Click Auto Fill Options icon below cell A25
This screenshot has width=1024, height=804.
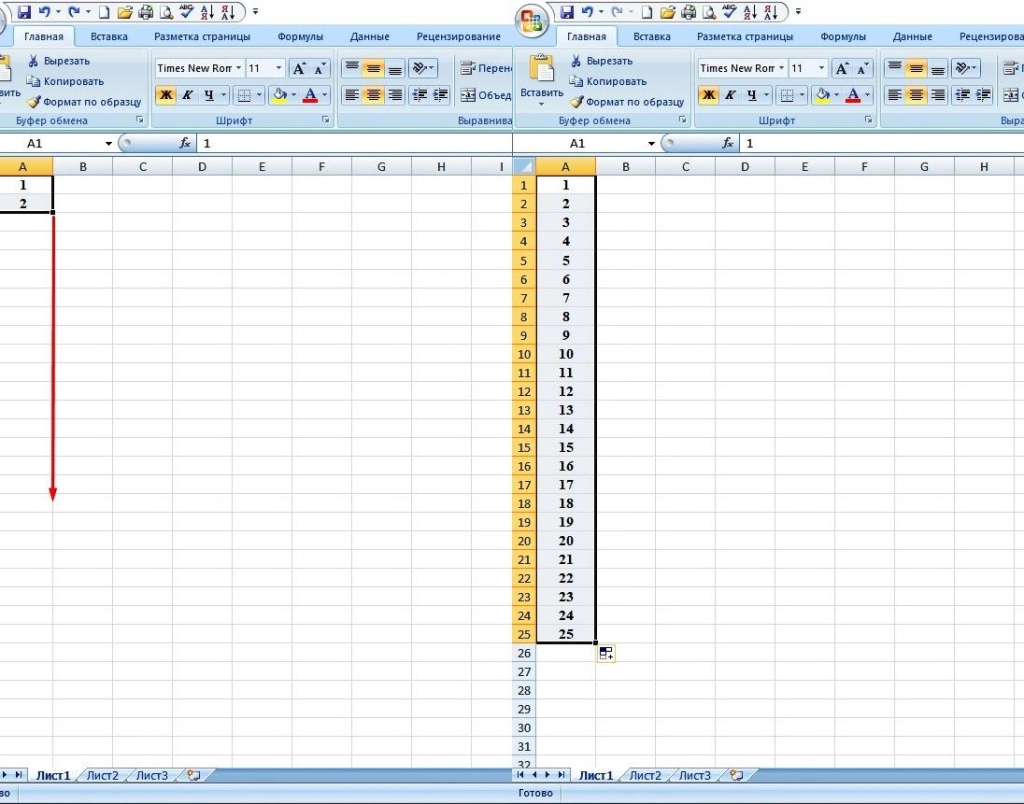coord(606,653)
